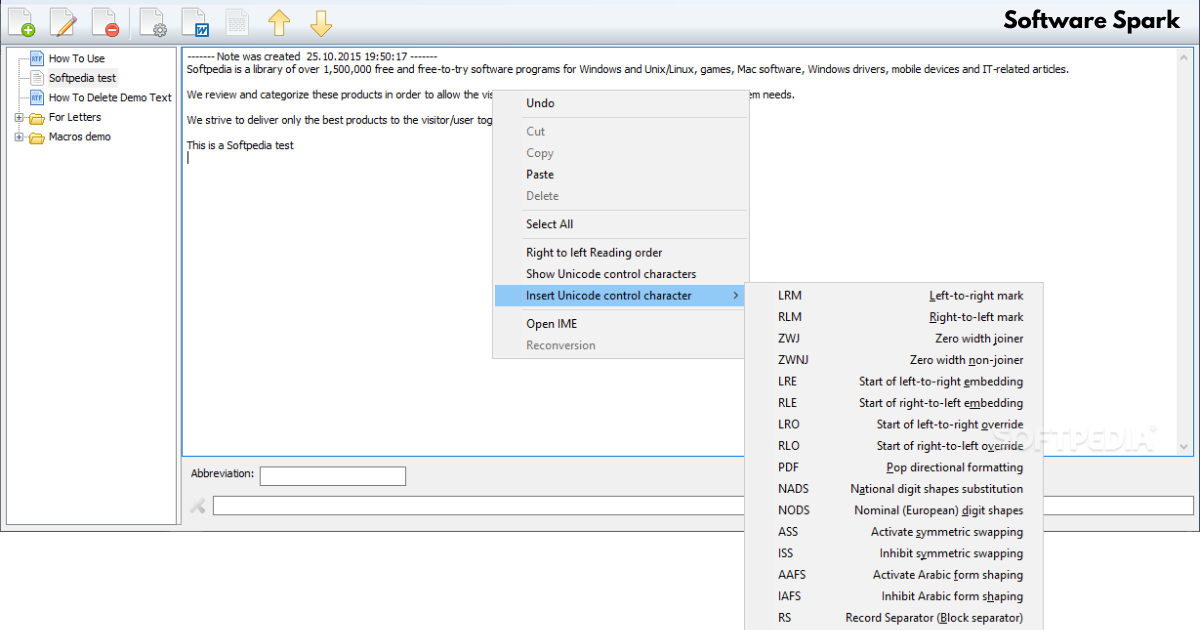Click the Word document icon in the toolbar

[195, 21]
